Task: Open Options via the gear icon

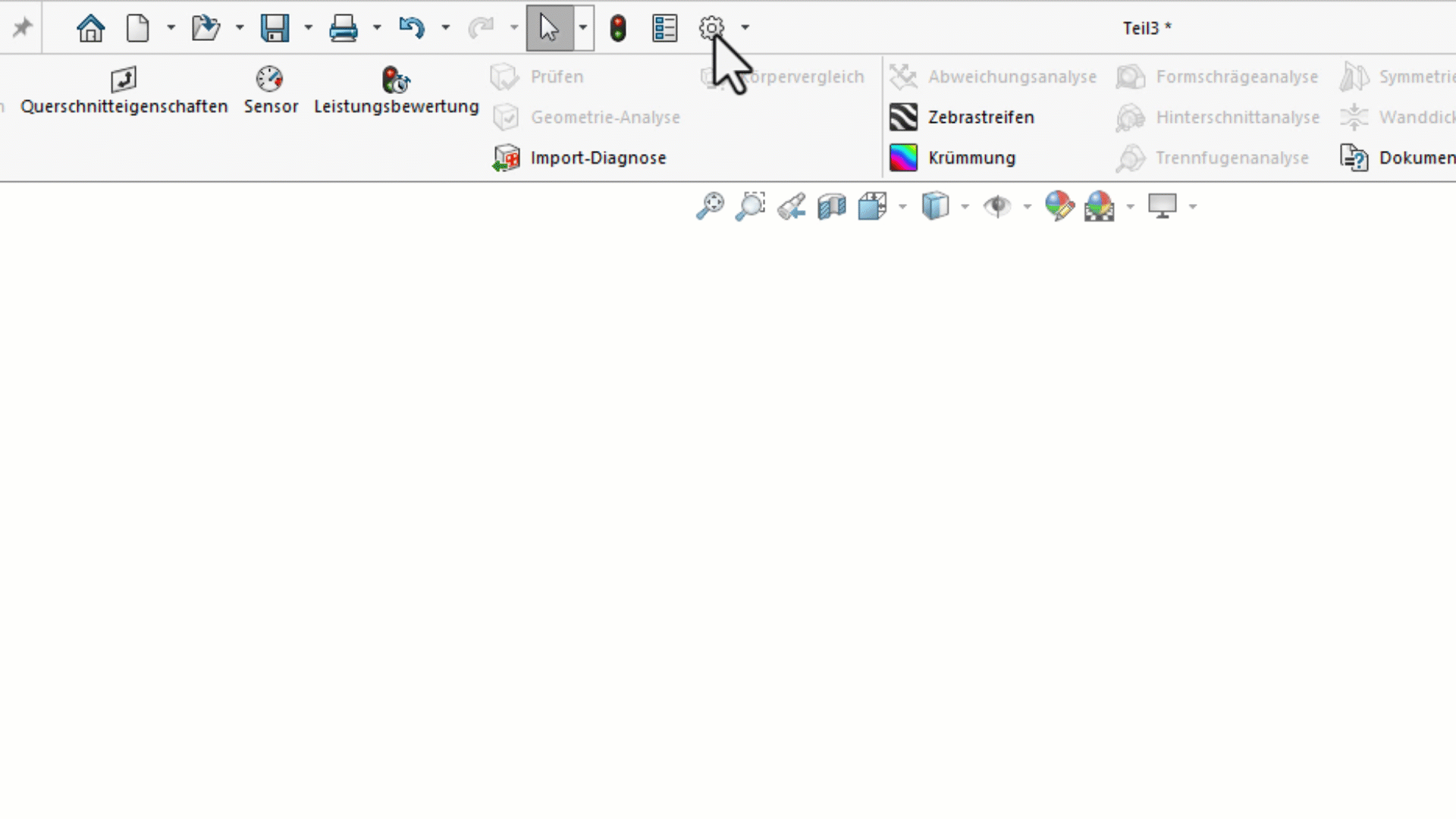Action: pyautogui.click(x=711, y=28)
